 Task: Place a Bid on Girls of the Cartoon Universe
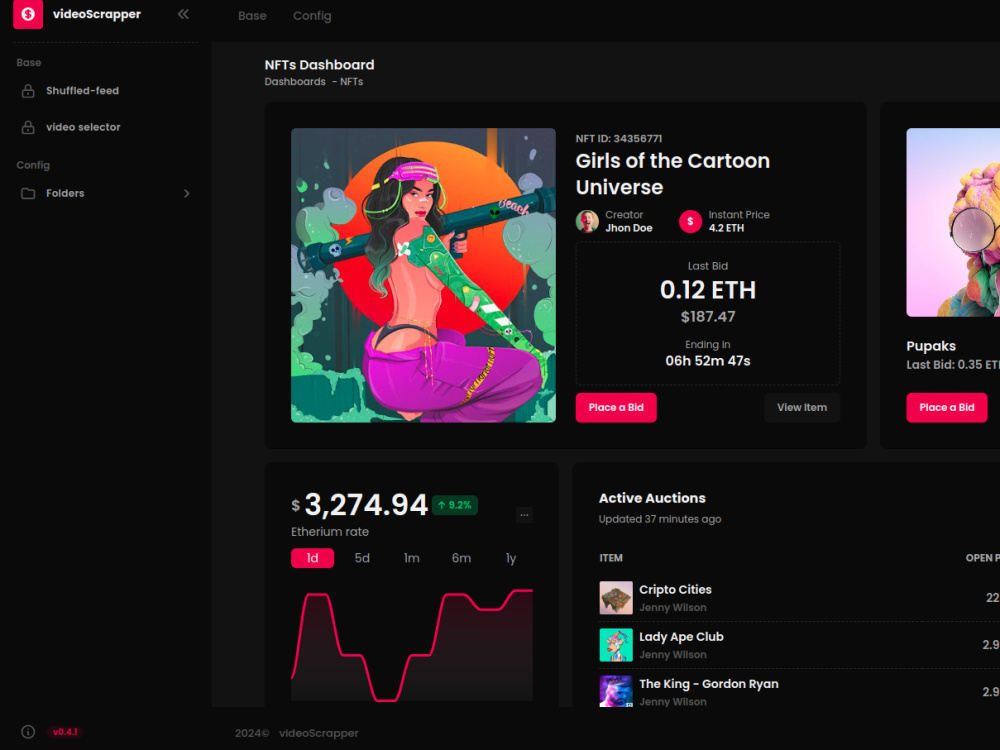tap(616, 408)
